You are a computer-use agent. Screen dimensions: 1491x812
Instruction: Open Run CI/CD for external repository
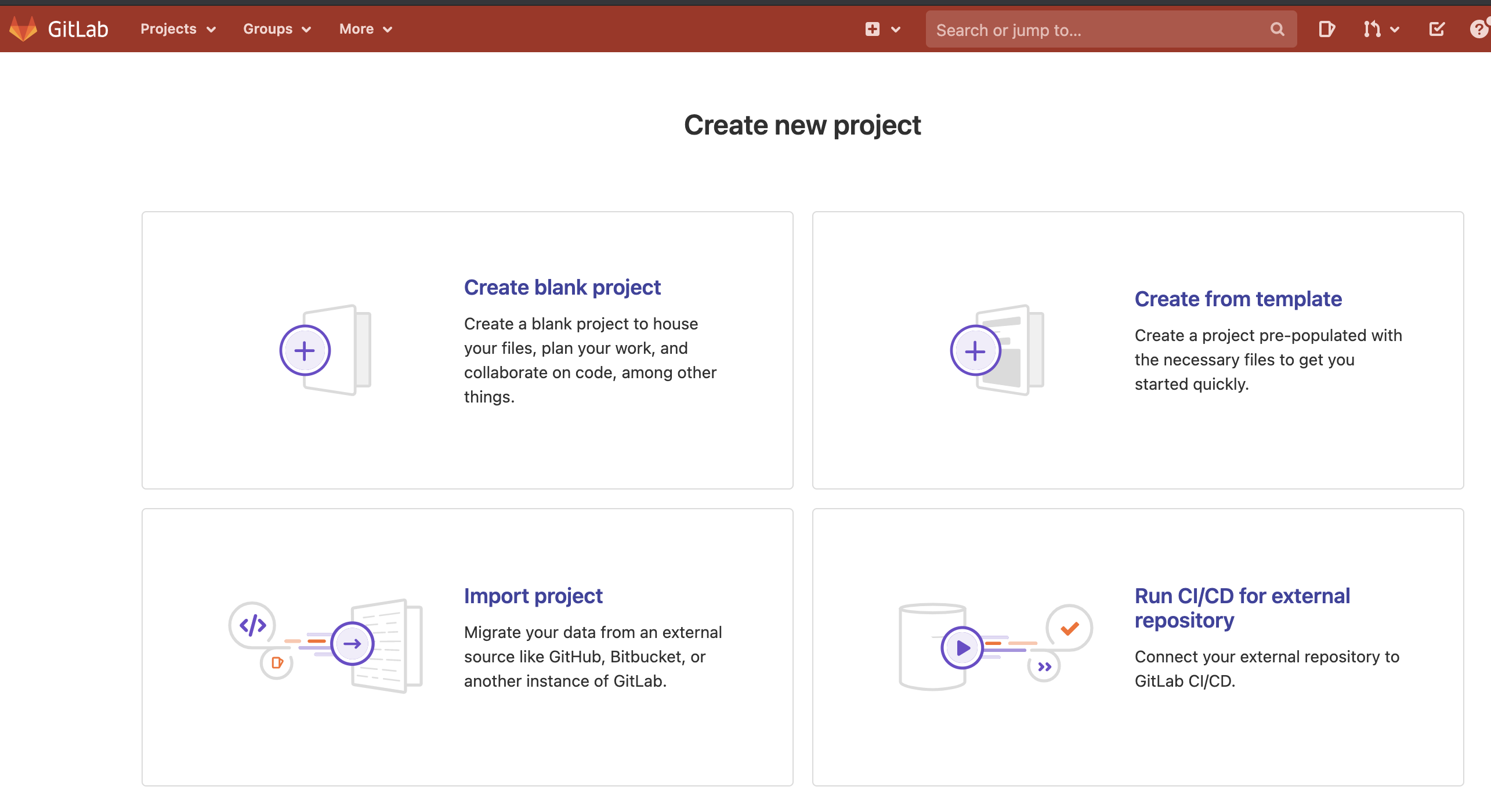point(1242,608)
